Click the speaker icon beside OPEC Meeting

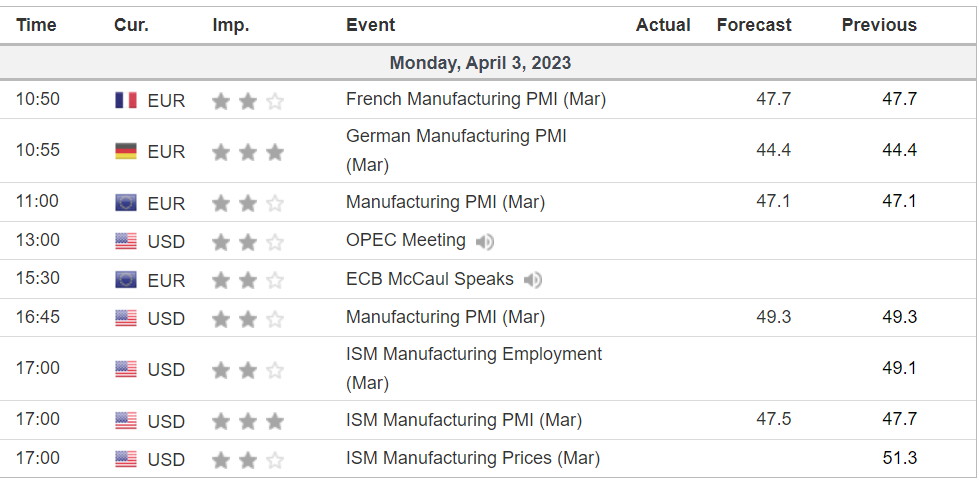(x=485, y=241)
